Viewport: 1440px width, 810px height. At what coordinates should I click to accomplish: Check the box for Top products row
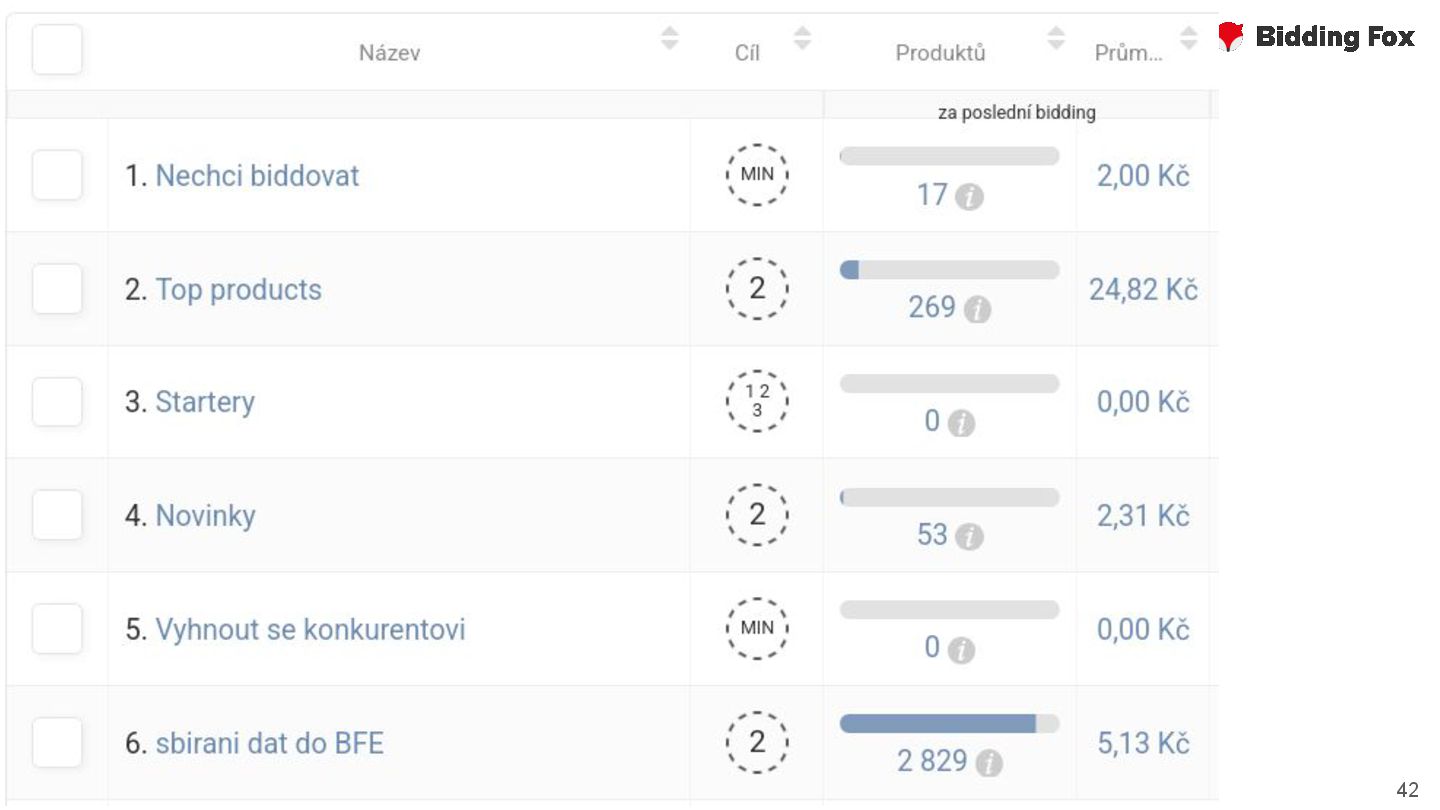point(57,289)
